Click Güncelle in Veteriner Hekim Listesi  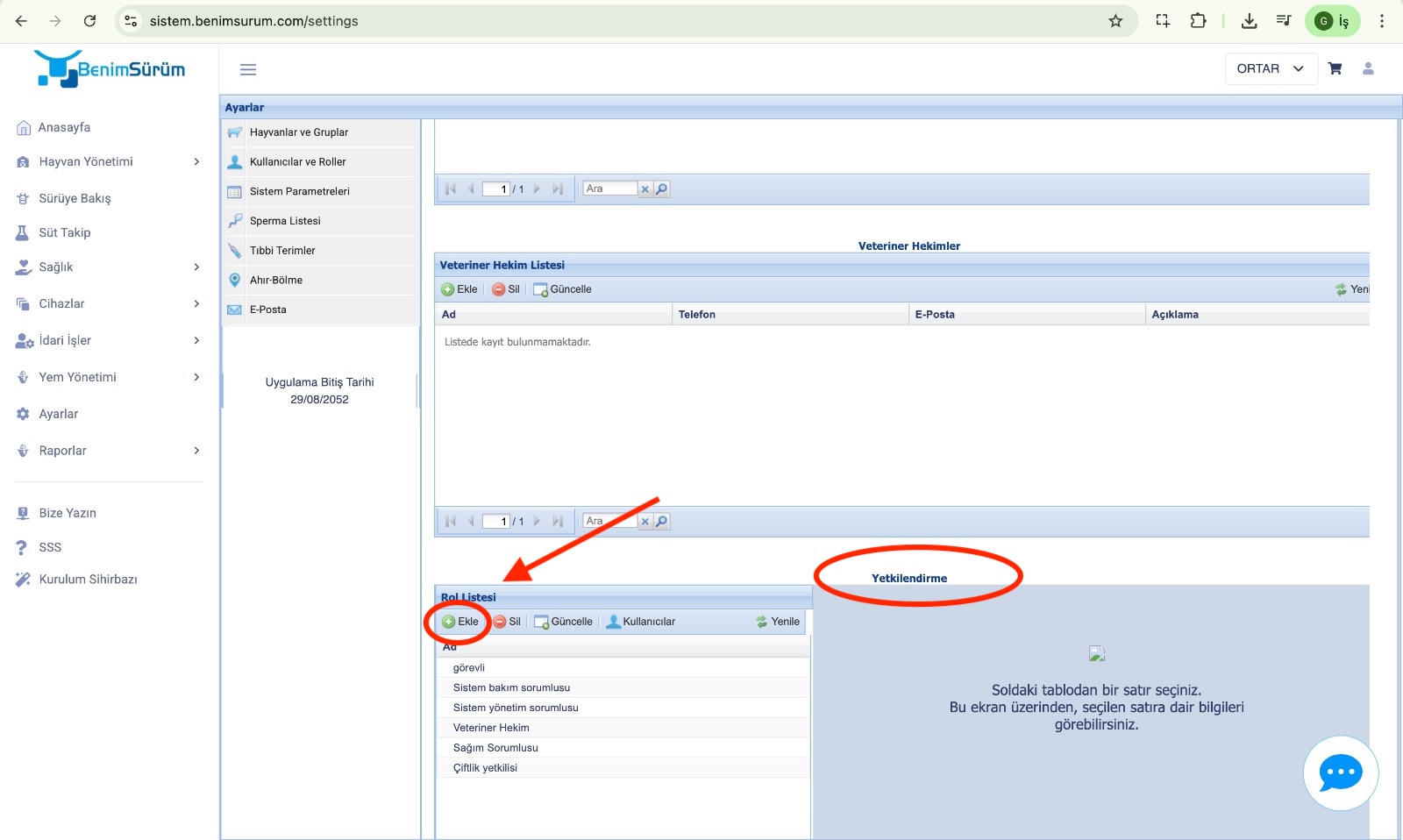[x=563, y=289]
